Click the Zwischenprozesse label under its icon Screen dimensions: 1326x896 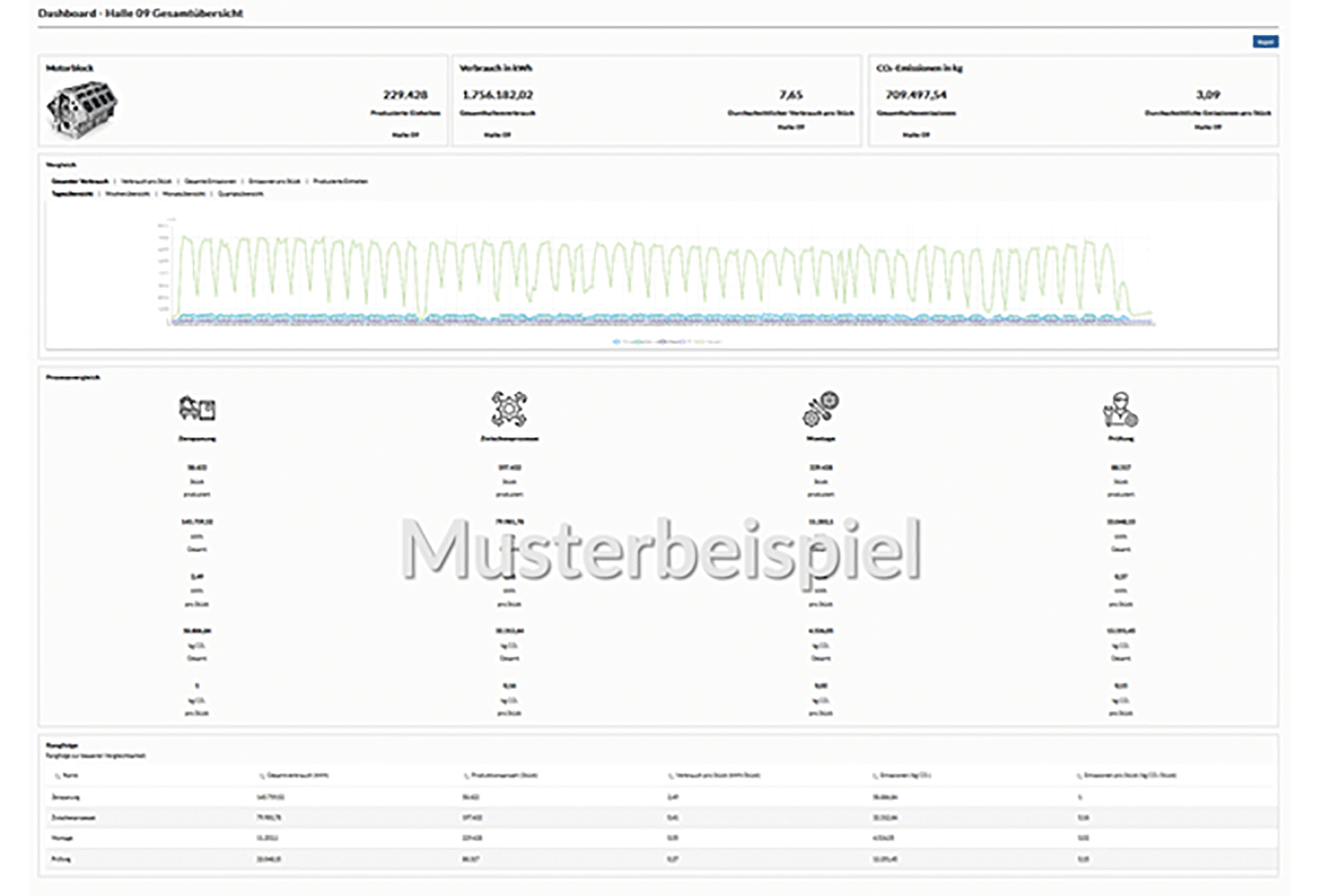(509, 439)
